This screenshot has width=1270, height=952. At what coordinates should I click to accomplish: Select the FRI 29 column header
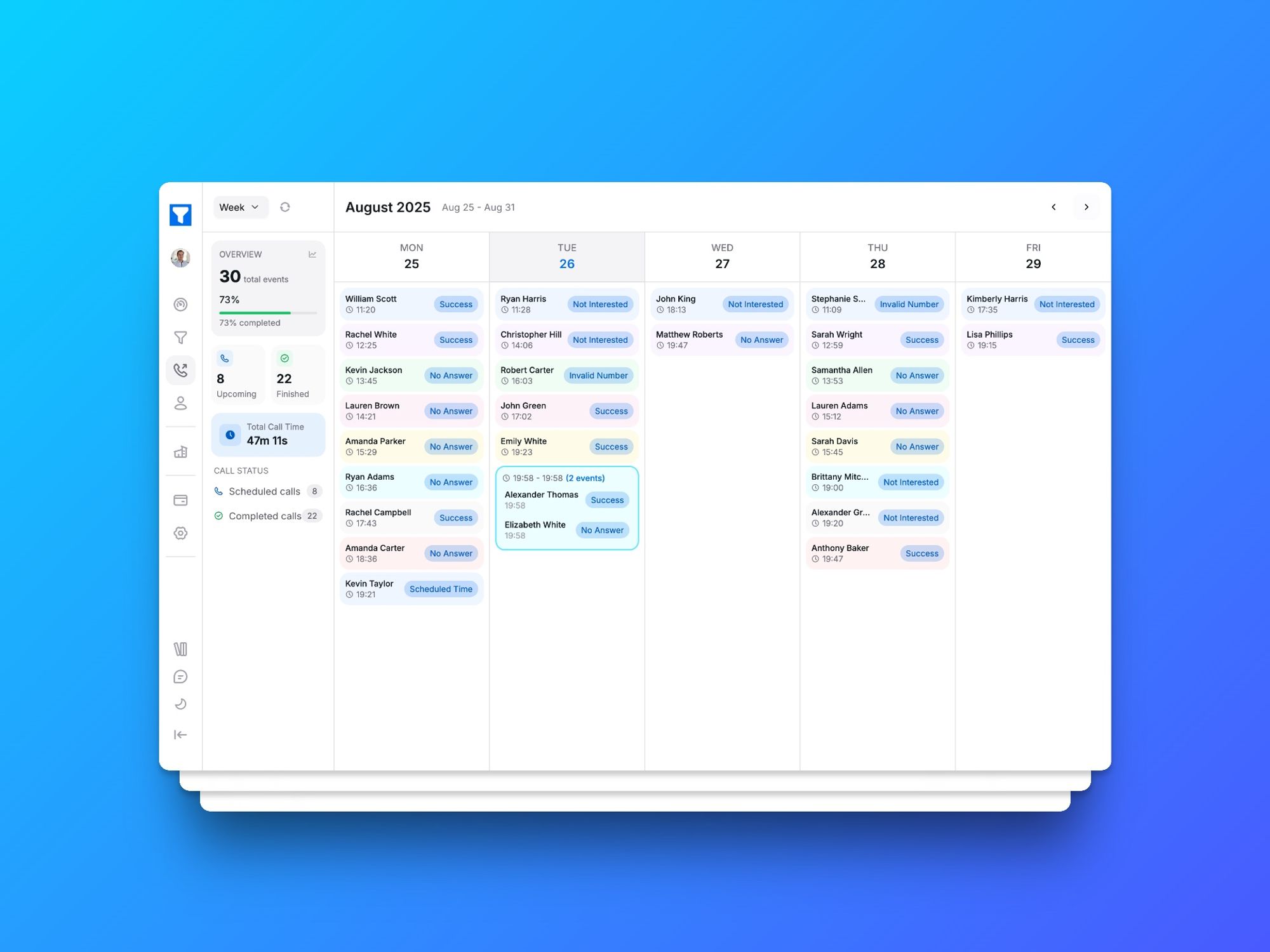click(x=1033, y=256)
